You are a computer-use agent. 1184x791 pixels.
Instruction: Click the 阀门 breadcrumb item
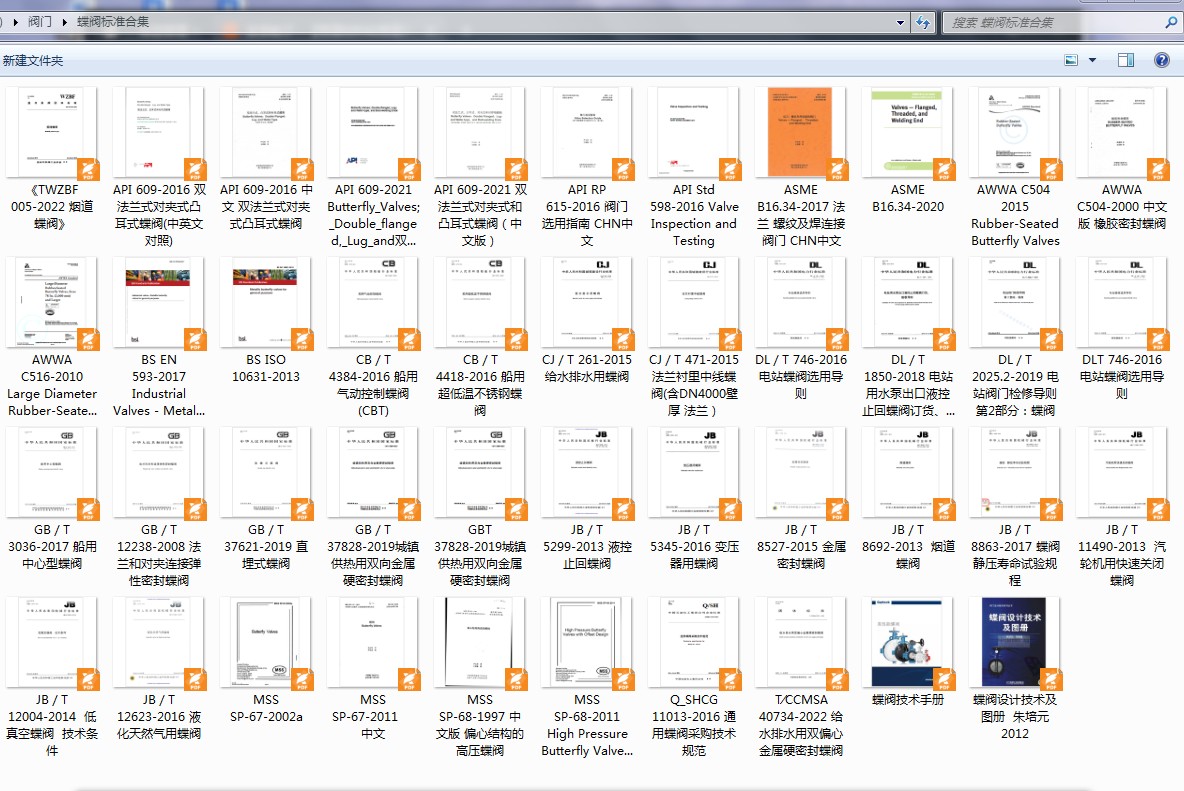tap(40, 22)
